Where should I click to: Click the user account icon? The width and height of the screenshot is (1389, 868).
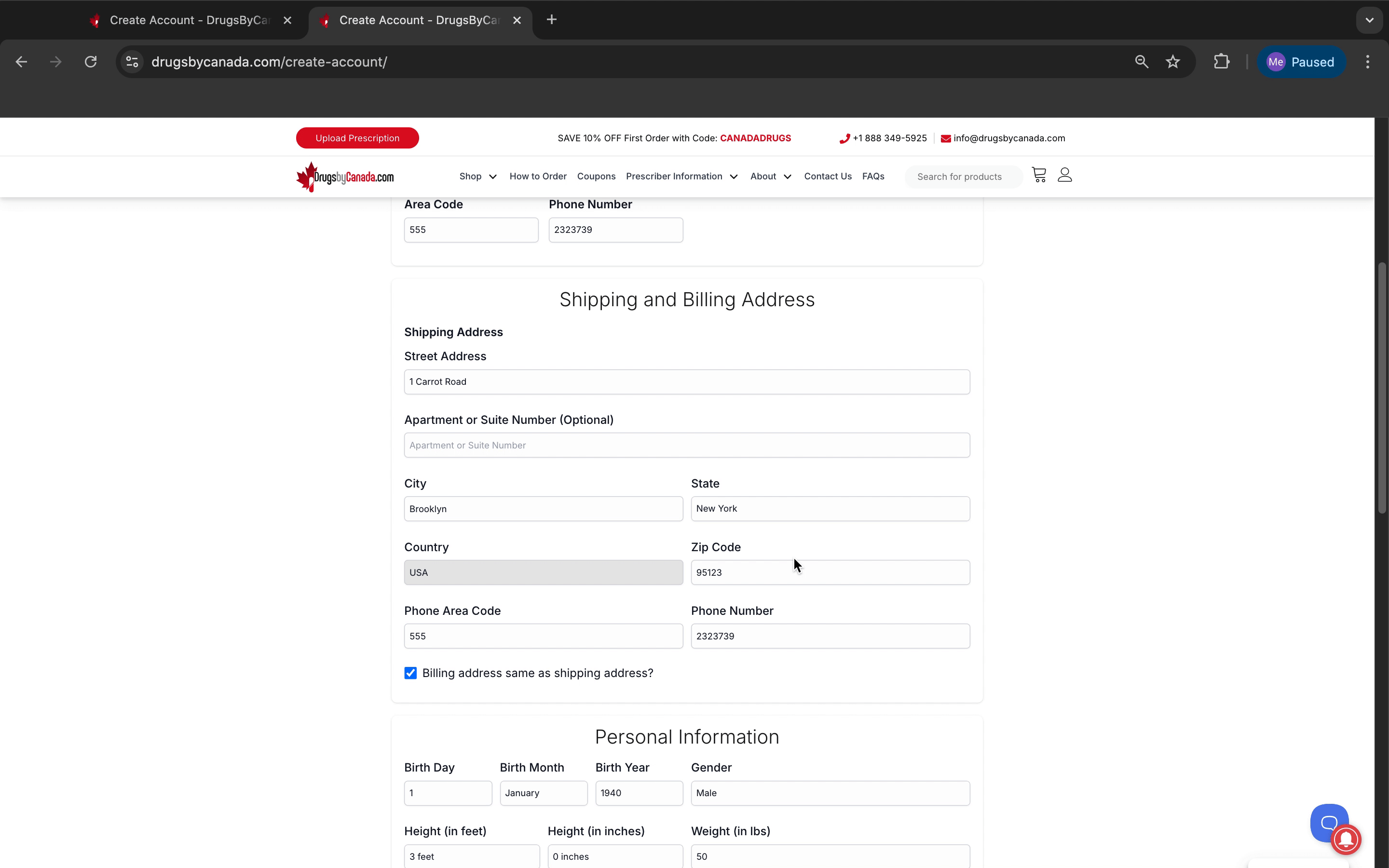tap(1065, 175)
